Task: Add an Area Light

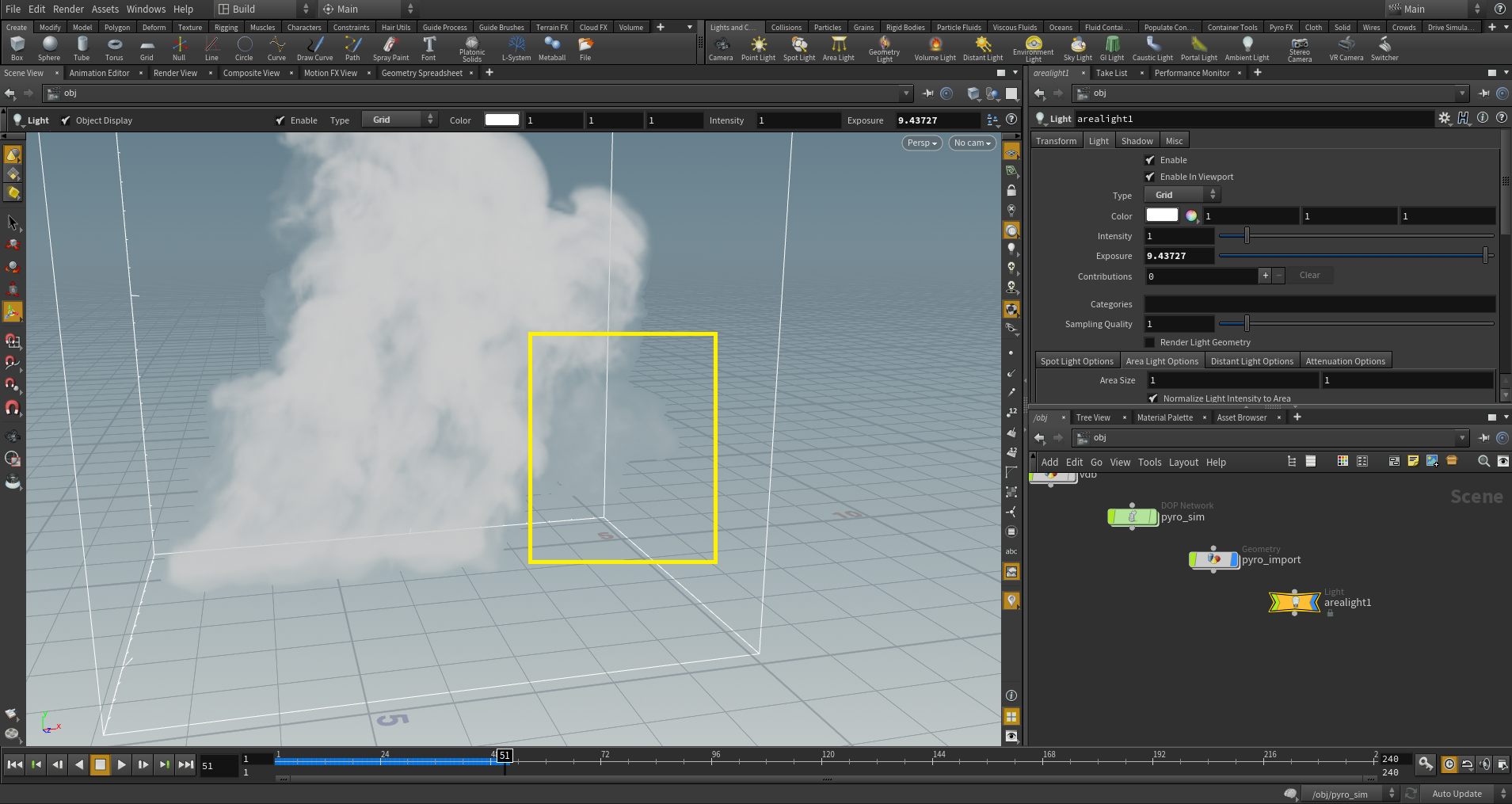Action: [838, 48]
